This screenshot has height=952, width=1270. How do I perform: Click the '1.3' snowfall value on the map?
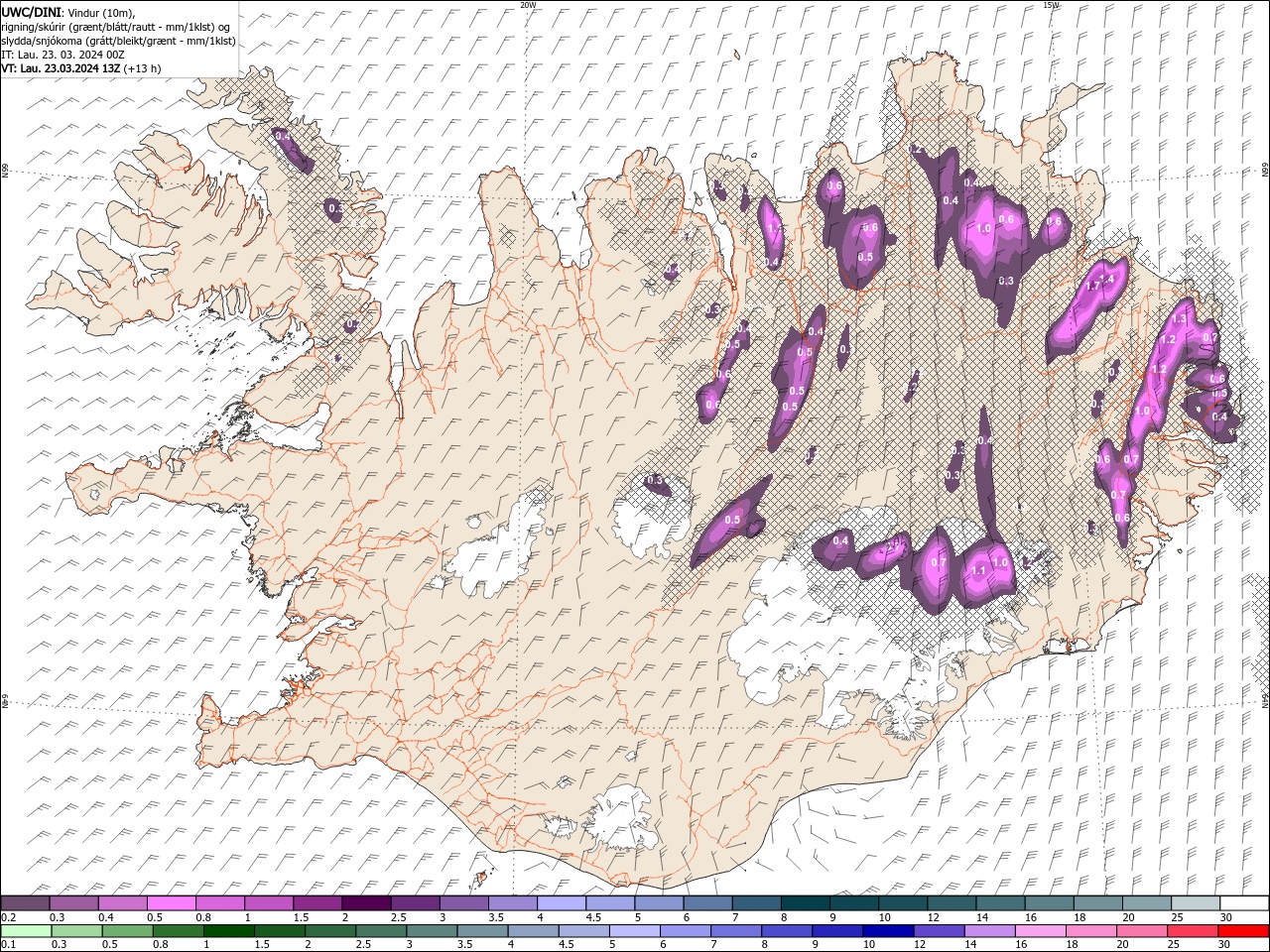point(1179,320)
